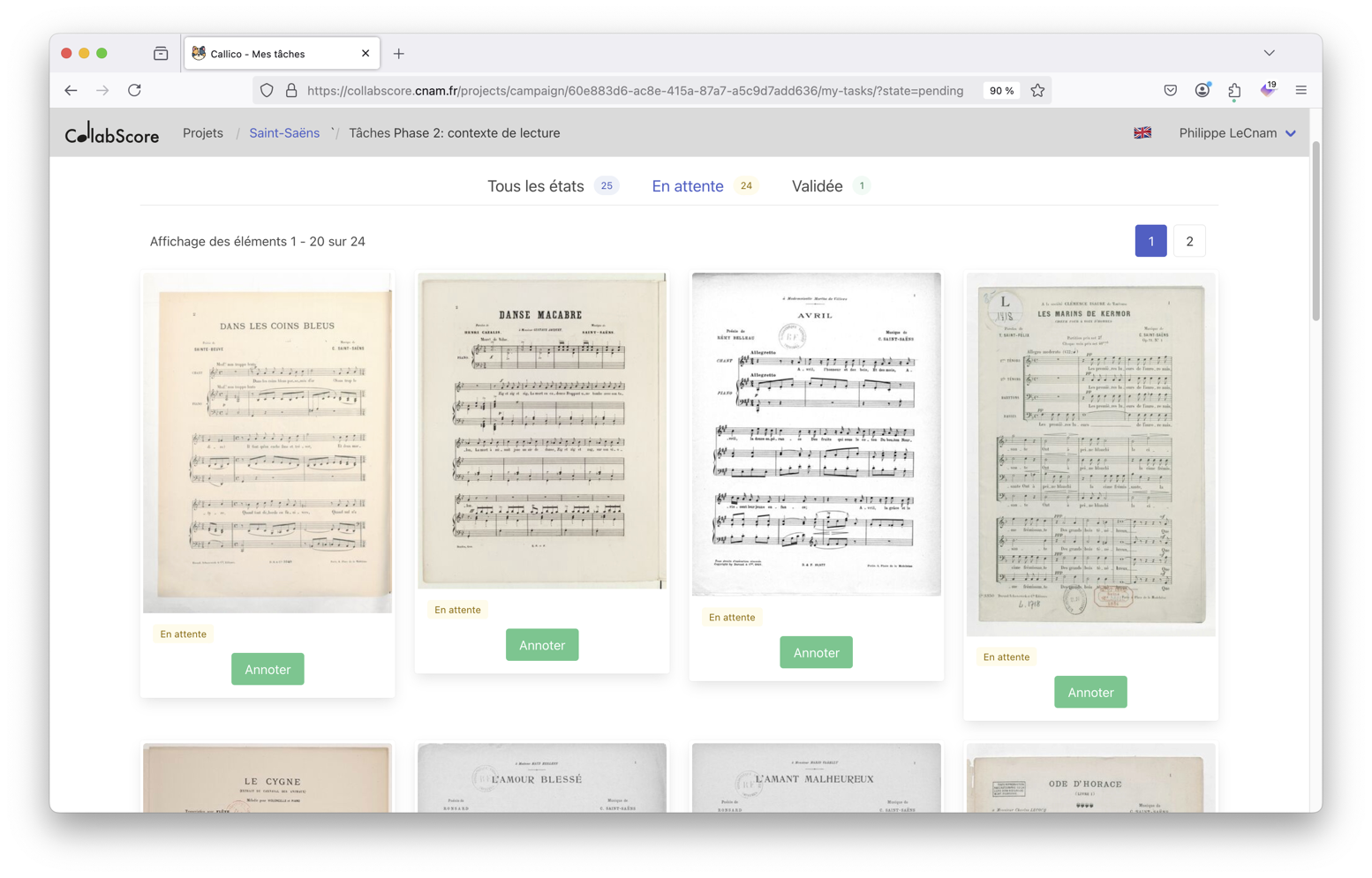Open the Avril score thumbnail
Image resolution: width=1372 pixels, height=878 pixels.
(816, 434)
